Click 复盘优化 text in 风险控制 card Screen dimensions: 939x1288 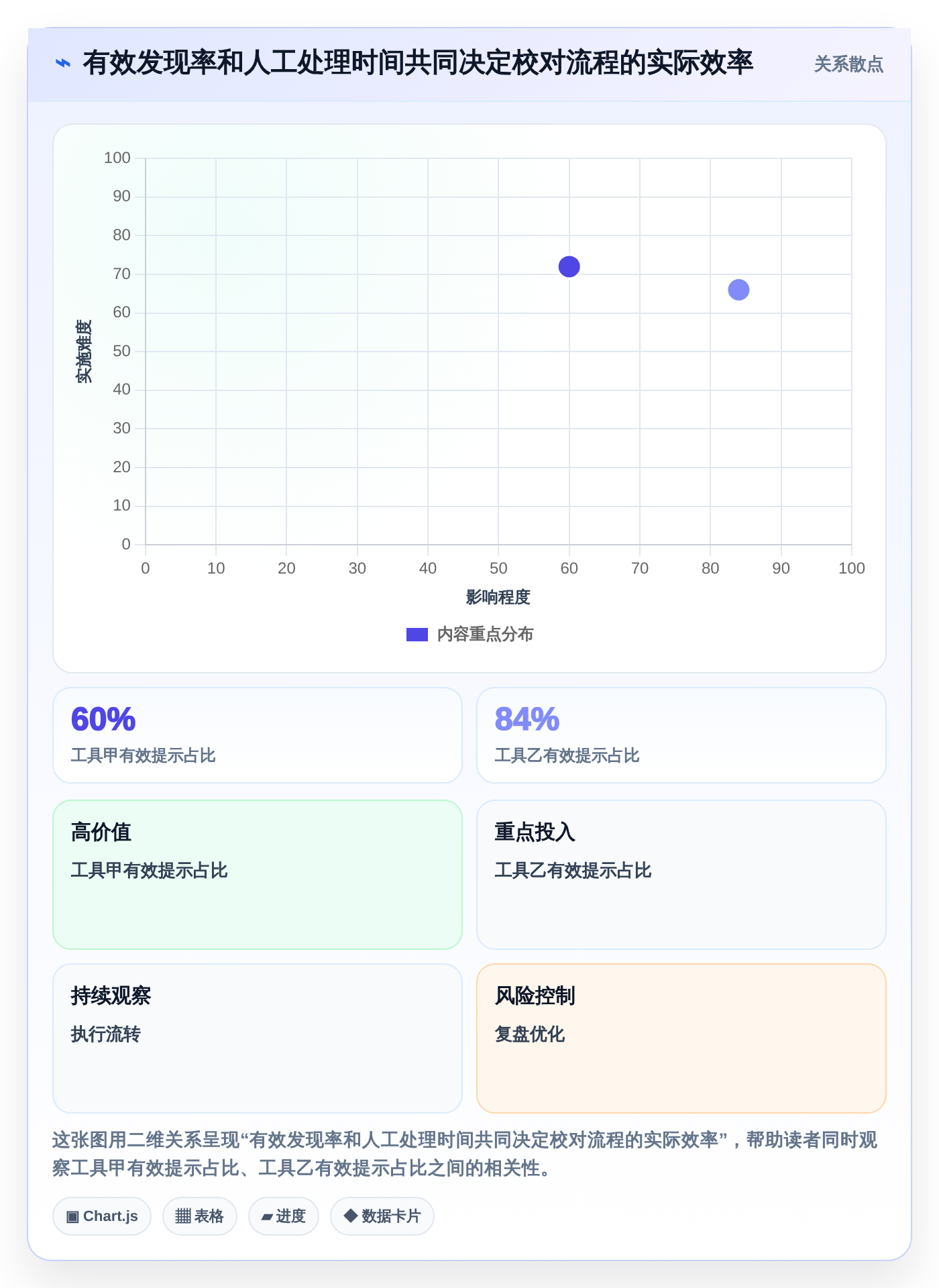530,1034
